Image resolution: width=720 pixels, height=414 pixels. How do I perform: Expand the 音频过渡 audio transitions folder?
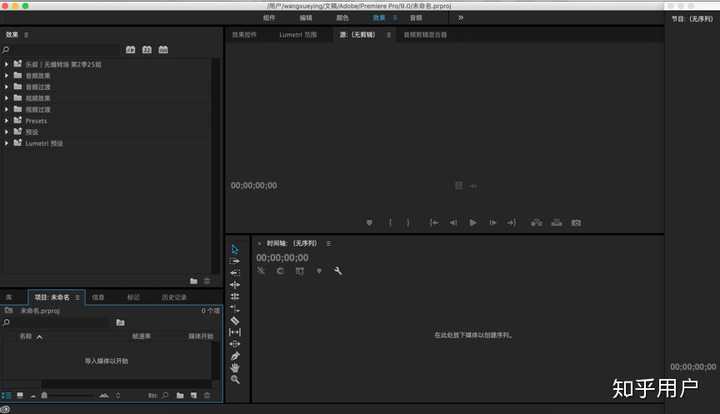coord(6,87)
